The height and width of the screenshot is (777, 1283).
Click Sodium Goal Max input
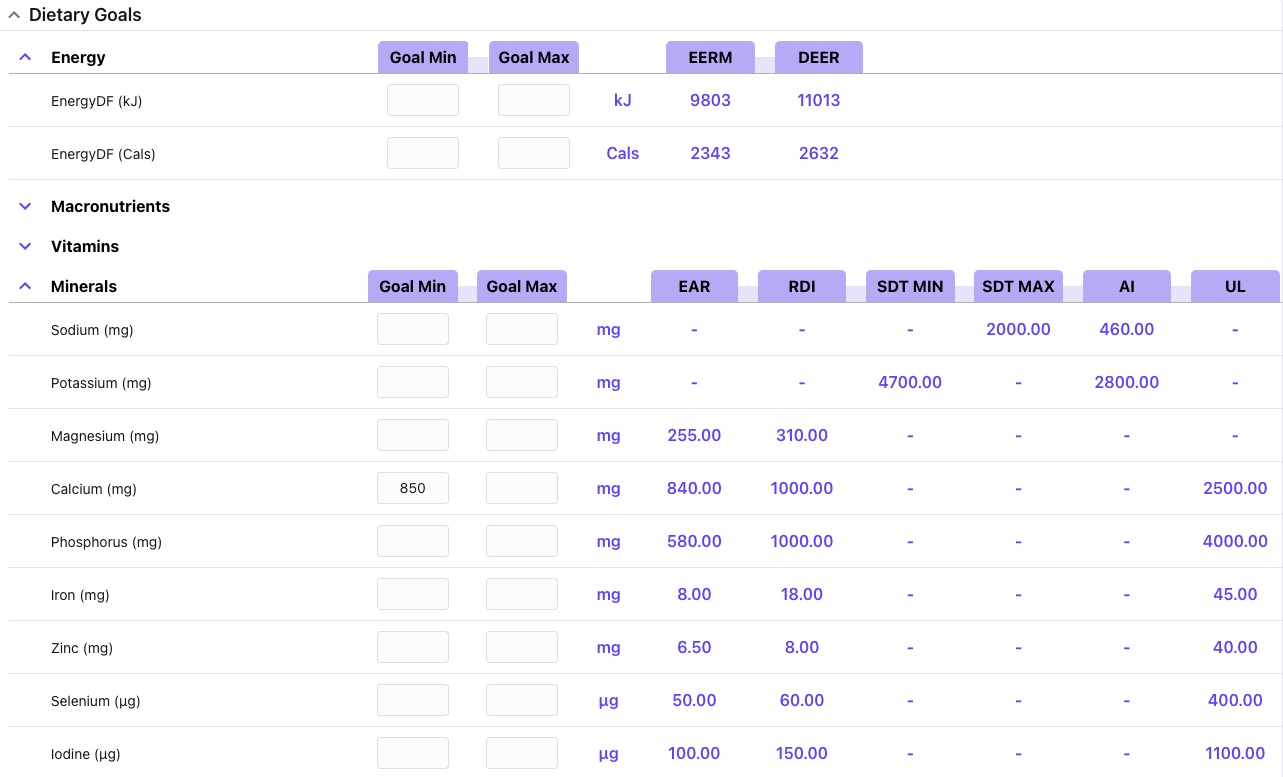pos(522,329)
